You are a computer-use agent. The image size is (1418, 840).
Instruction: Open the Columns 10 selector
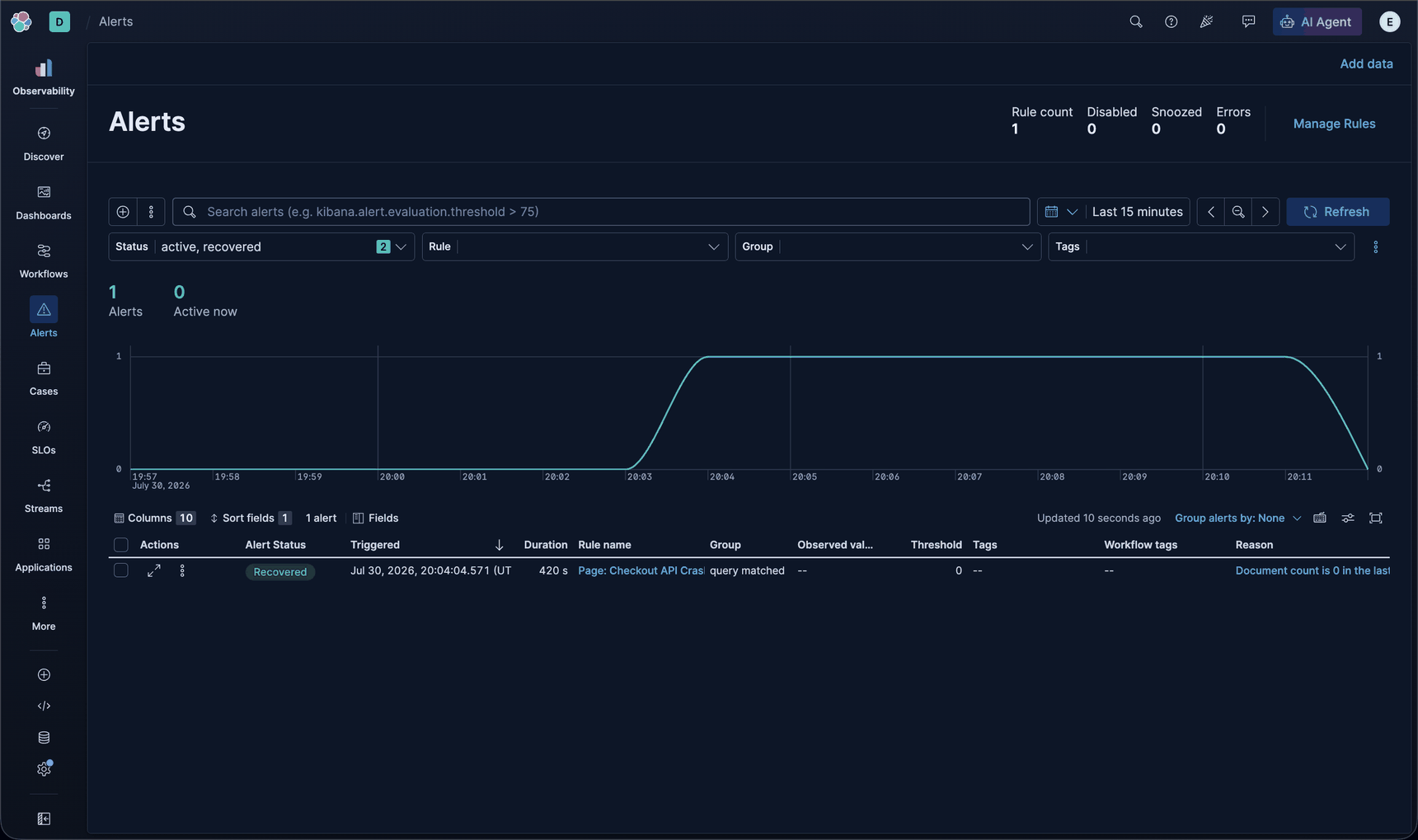[x=154, y=518]
